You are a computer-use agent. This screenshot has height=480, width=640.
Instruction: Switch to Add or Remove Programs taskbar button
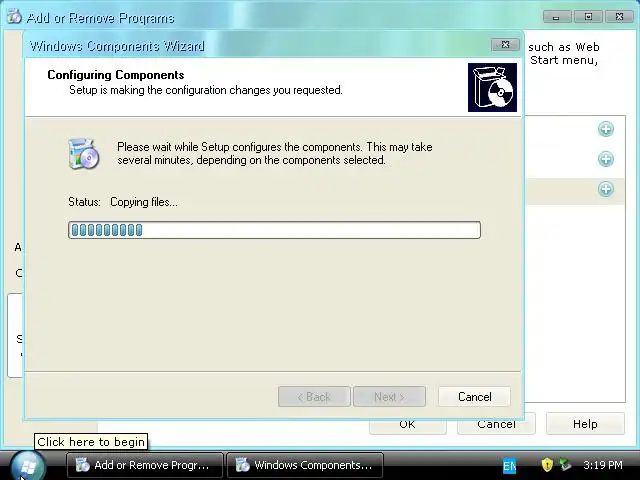click(x=145, y=465)
